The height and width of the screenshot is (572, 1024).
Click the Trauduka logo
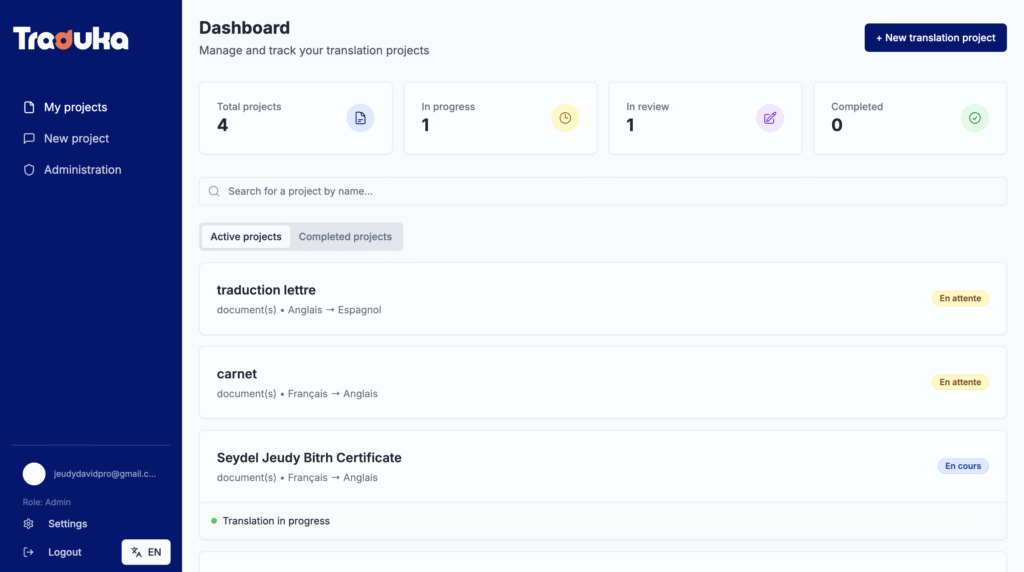pyautogui.click(x=71, y=39)
